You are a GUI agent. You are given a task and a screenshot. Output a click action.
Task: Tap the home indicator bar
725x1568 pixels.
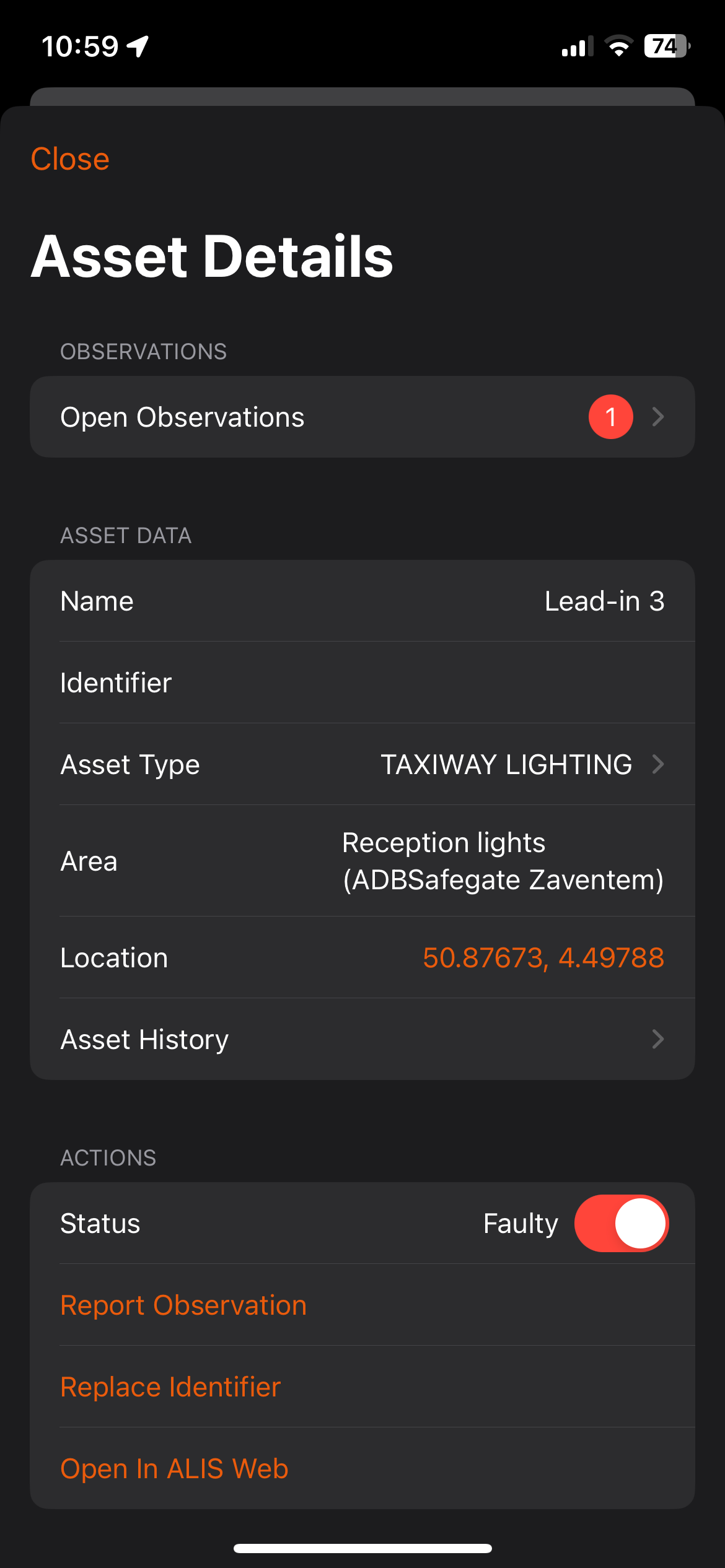tap(362, 1548)
